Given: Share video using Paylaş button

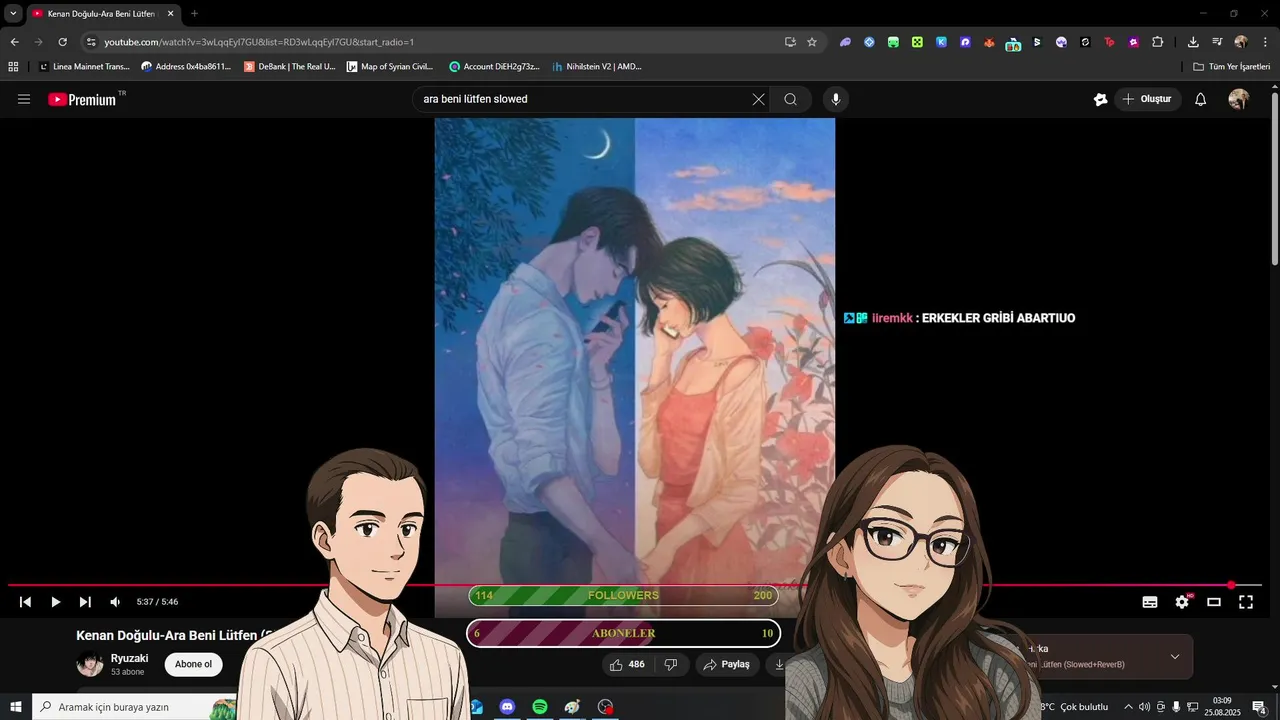Looking at the screenshot, I should pyautogui.click(x=727, y=664).
